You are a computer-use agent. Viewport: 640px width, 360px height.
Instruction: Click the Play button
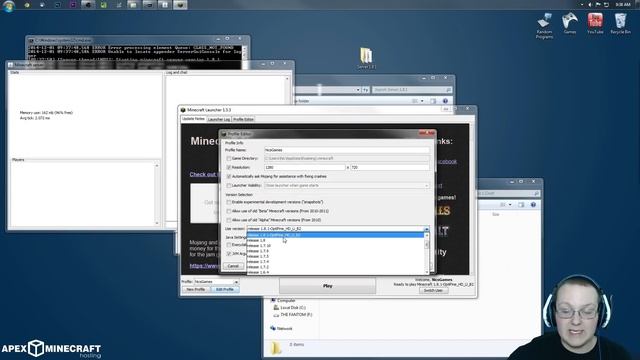(x=327, y=286)
